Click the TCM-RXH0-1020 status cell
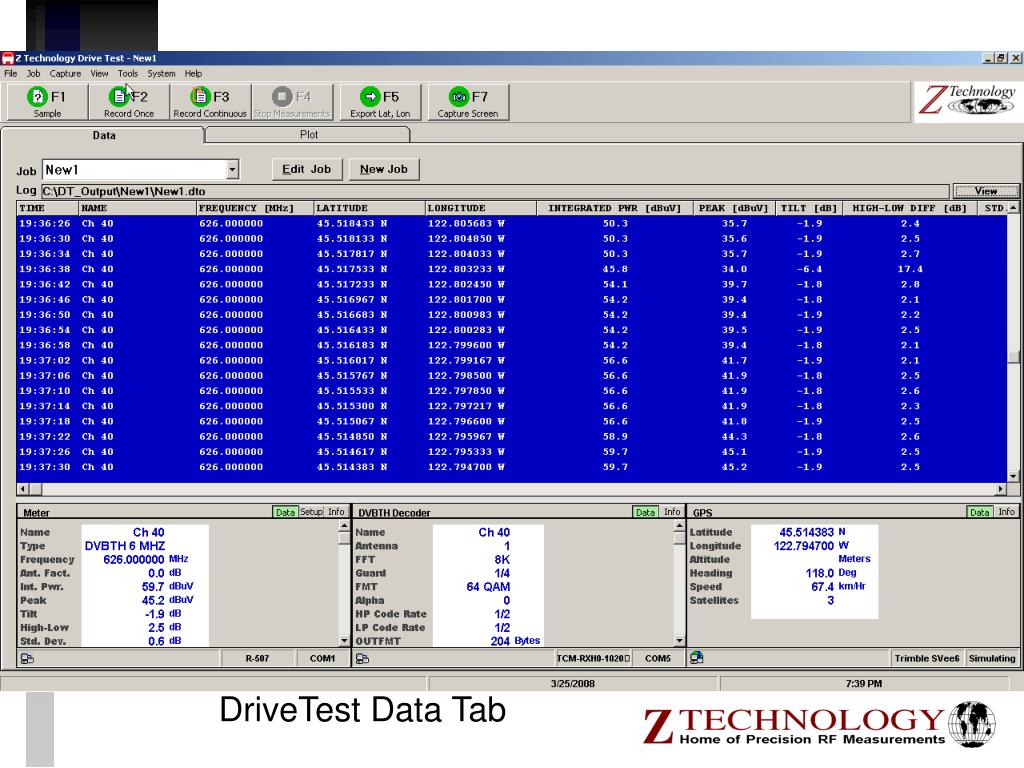Image resolution: width=1024 pixels, height=768 pixels. (594, 658)
